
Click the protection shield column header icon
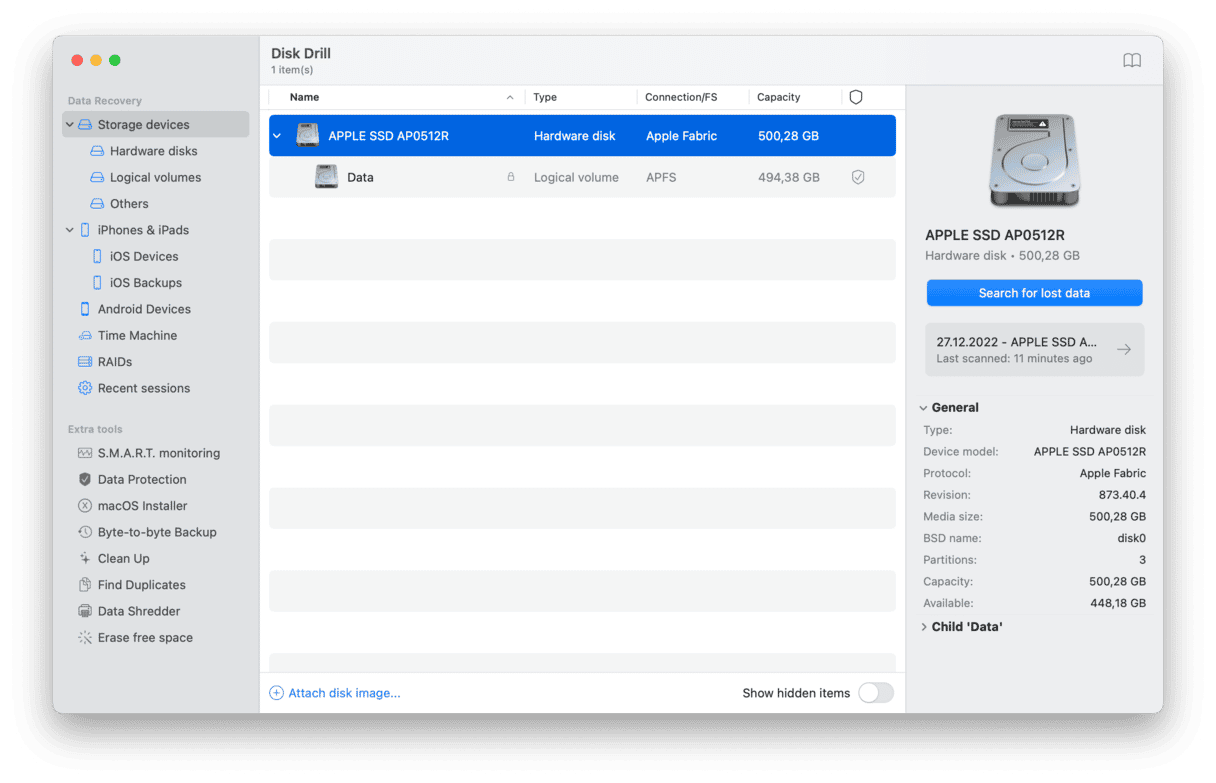click(x=855, y=97)
